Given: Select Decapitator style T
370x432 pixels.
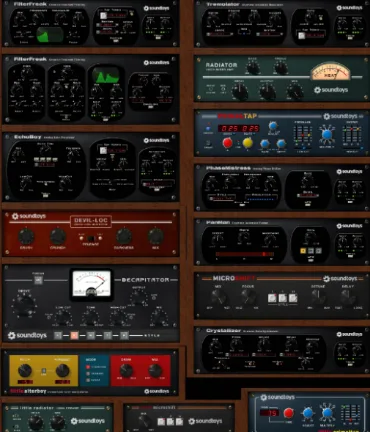Looking at the screenshot, I should pyautogui.click(x=107, y=335).
